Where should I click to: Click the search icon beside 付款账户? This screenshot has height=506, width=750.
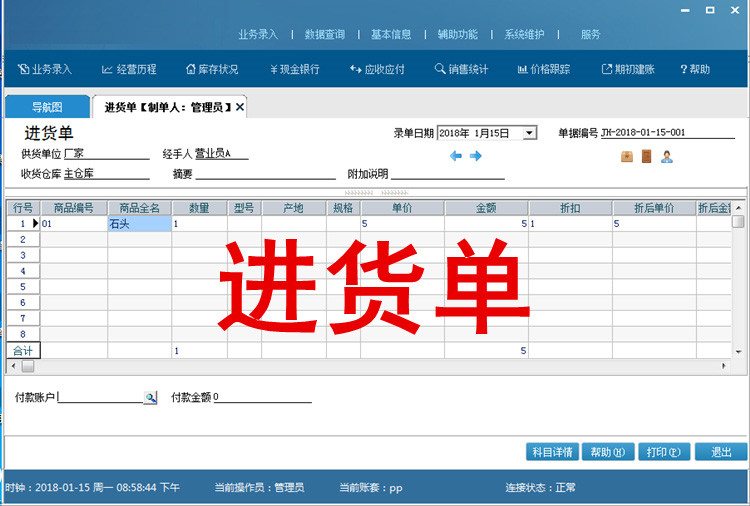coord(150,398)
